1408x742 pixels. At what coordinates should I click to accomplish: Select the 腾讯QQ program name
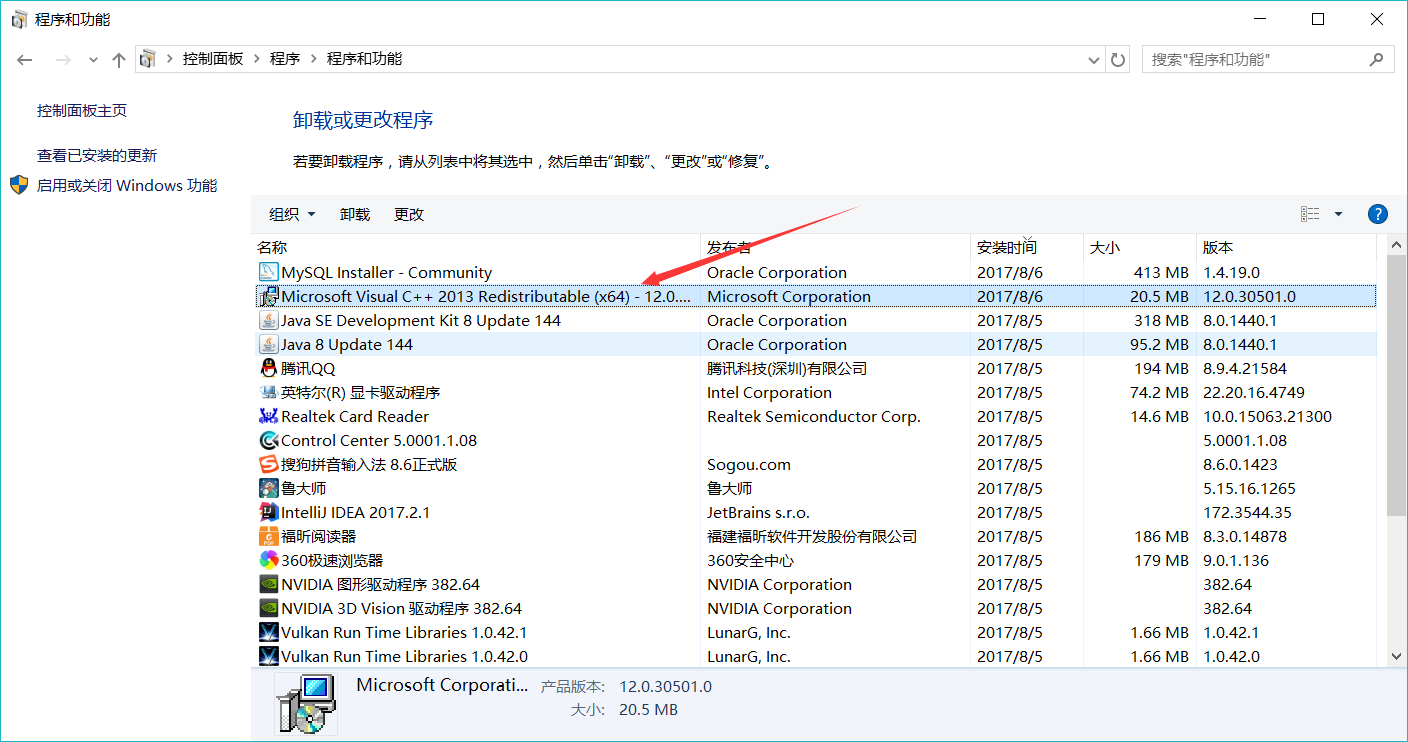tap(308, 368)
